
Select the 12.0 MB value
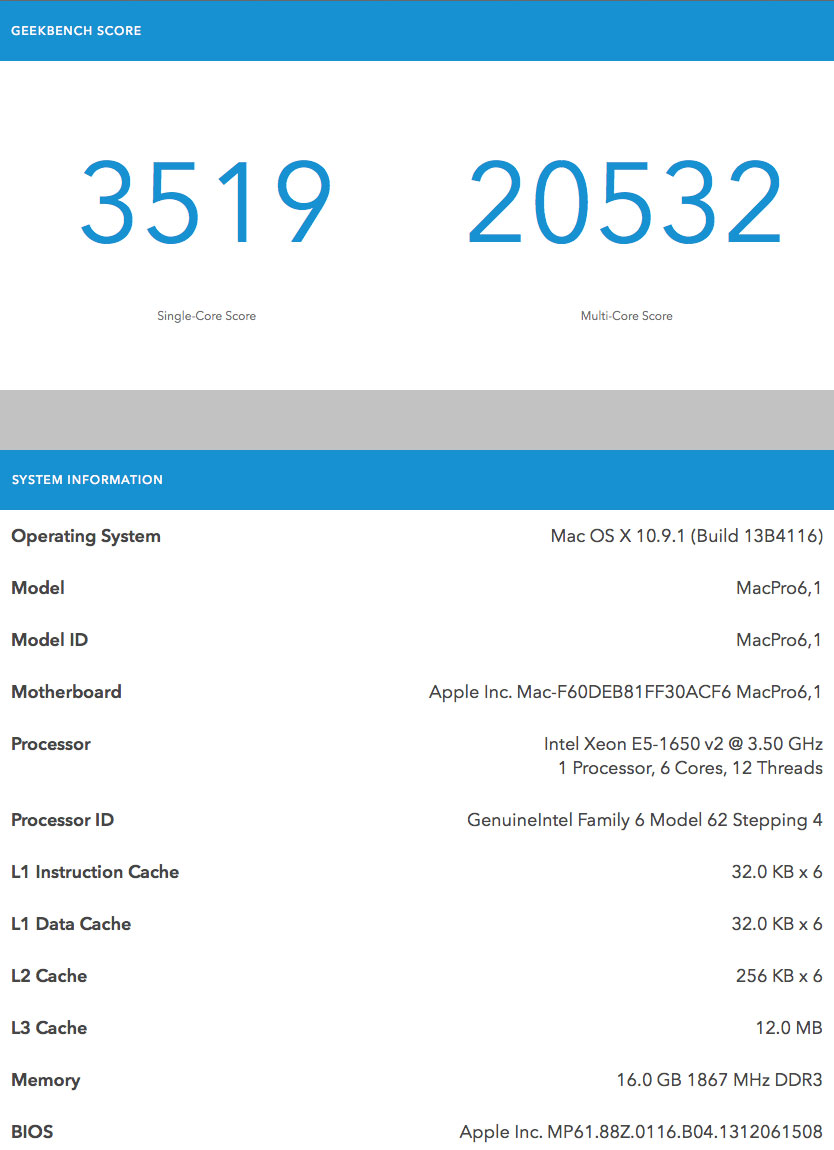789,1028
